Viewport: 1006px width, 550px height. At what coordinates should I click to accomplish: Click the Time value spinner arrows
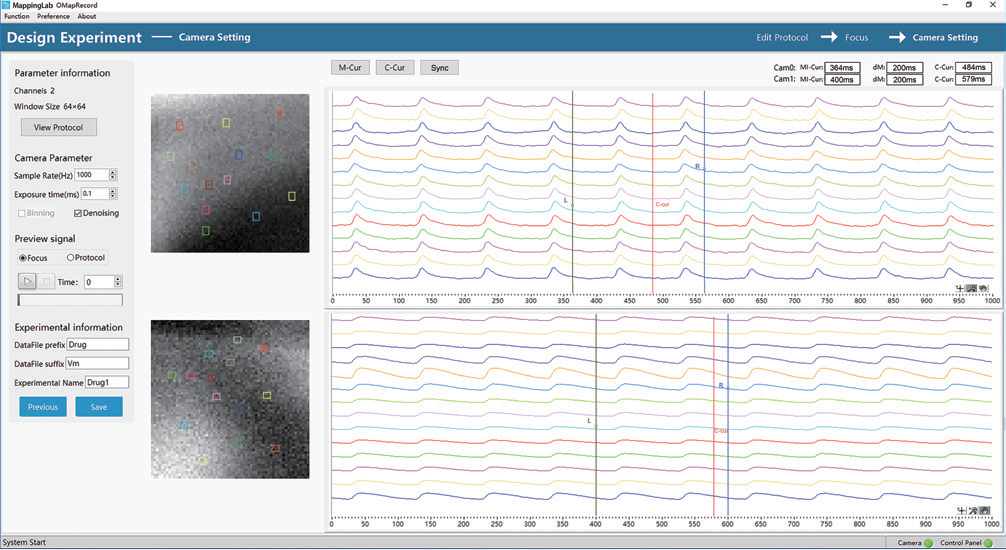pyautogui.click(x=118, y=282)
